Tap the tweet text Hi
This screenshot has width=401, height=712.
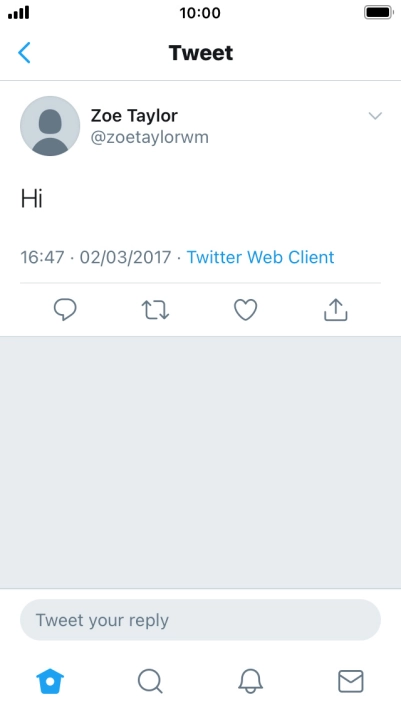click(32, 198)
